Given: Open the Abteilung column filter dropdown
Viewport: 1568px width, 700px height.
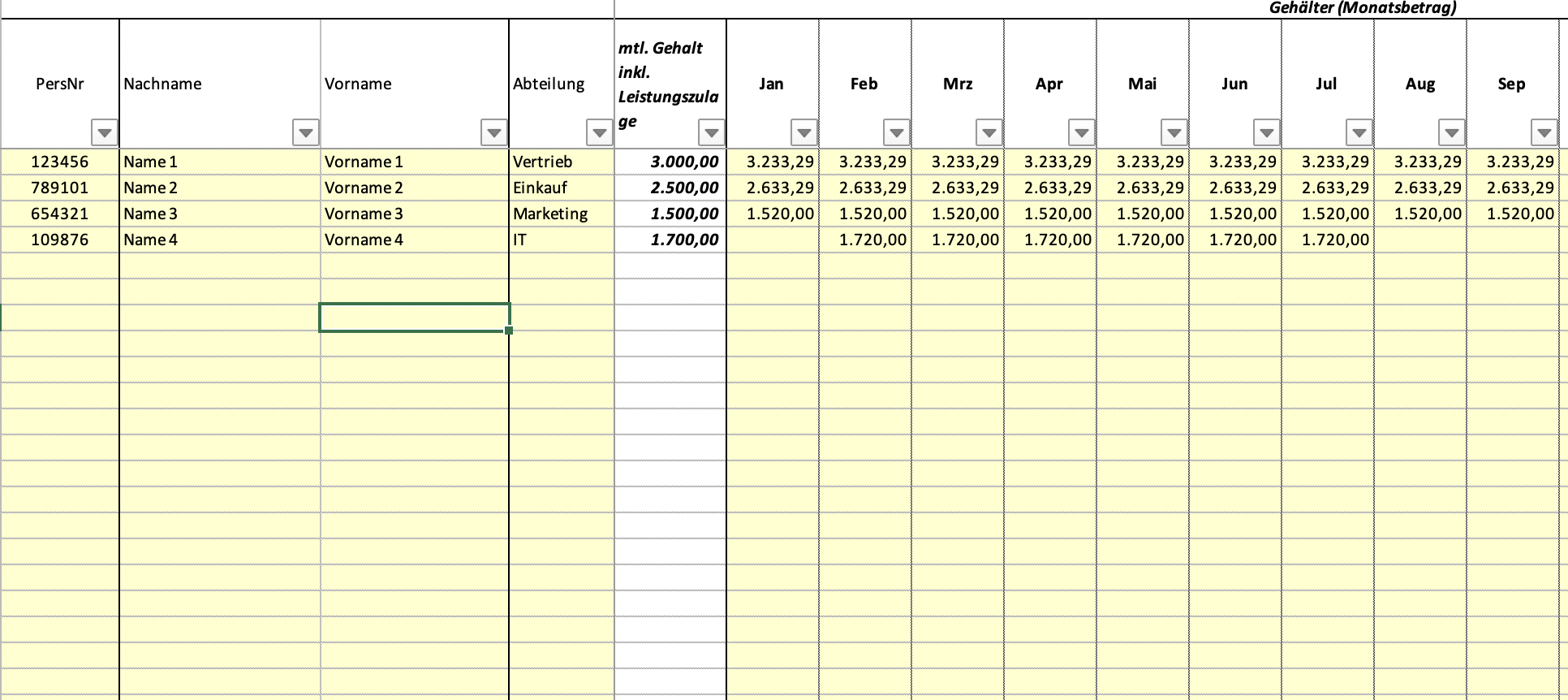Looking at the screenshot, I should [599, 132].
